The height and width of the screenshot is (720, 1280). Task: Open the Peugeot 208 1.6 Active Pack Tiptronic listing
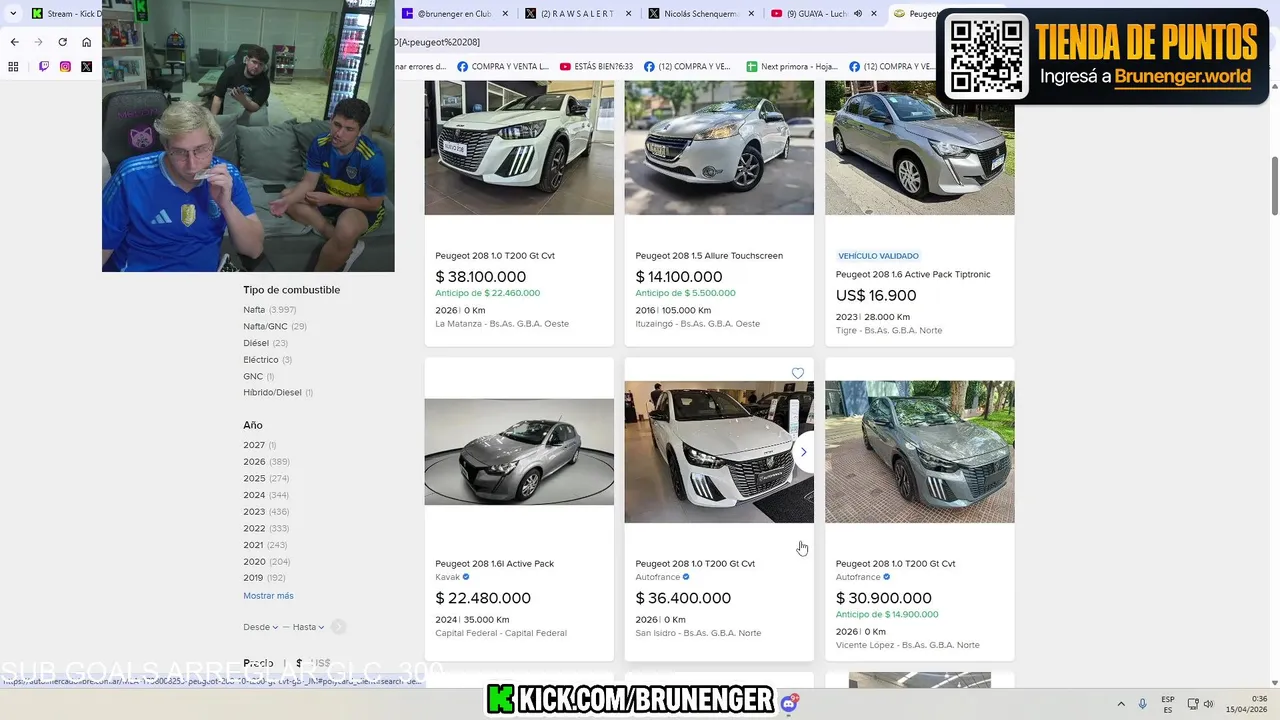click(913, 274)
